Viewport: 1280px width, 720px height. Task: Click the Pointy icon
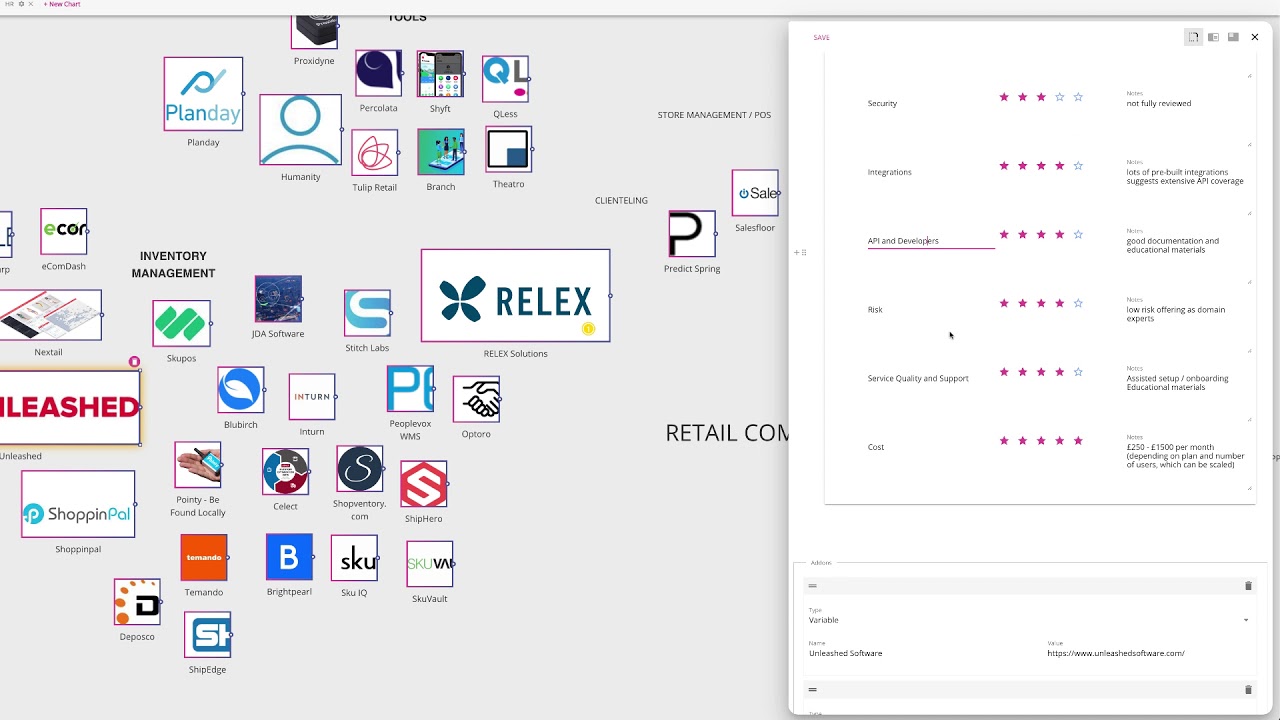198,466
